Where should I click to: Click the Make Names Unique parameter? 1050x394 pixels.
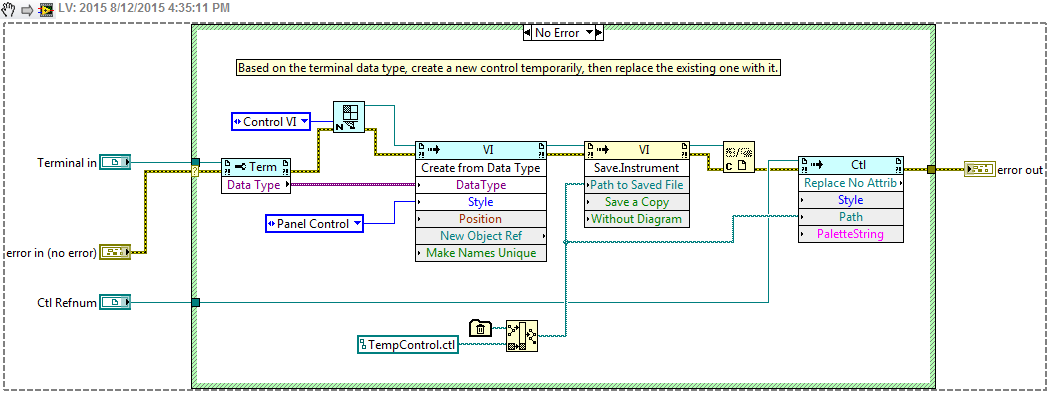(481, 253)
